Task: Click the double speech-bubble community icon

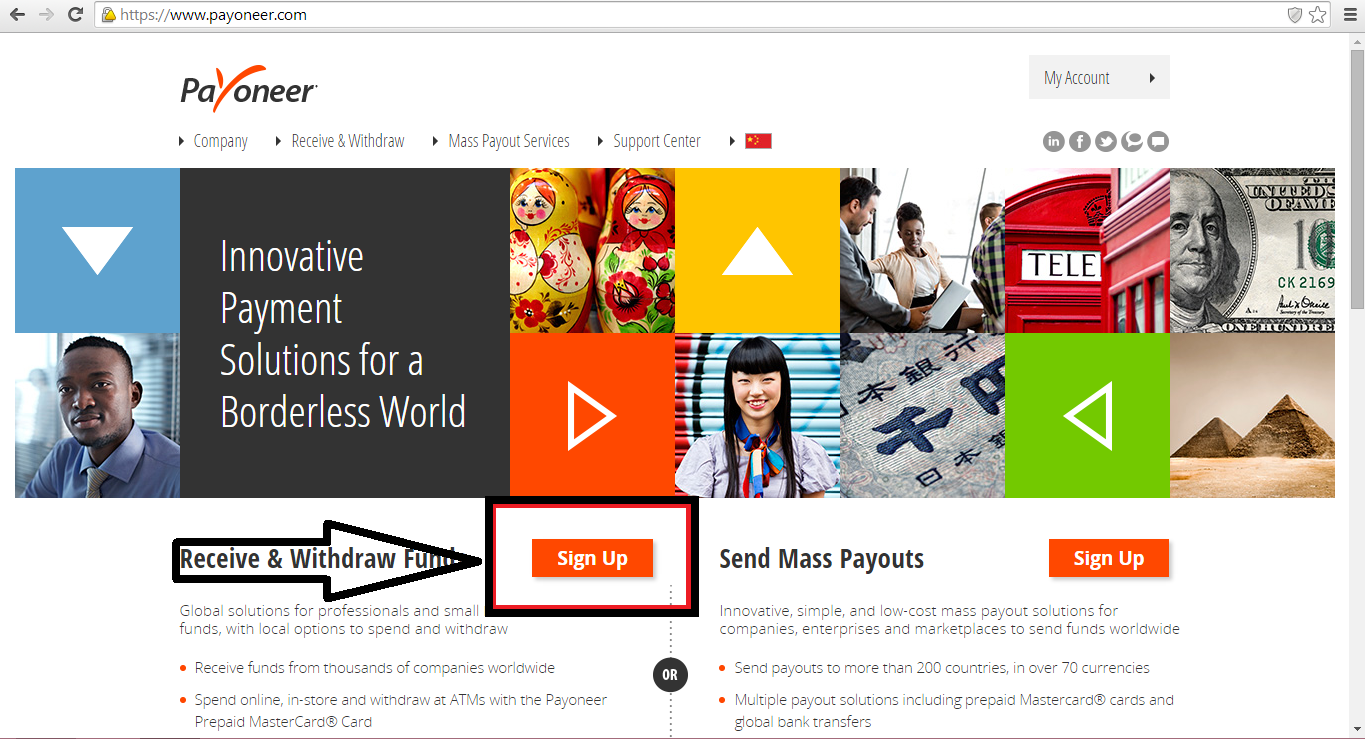Action: [x=1132, y=141]
